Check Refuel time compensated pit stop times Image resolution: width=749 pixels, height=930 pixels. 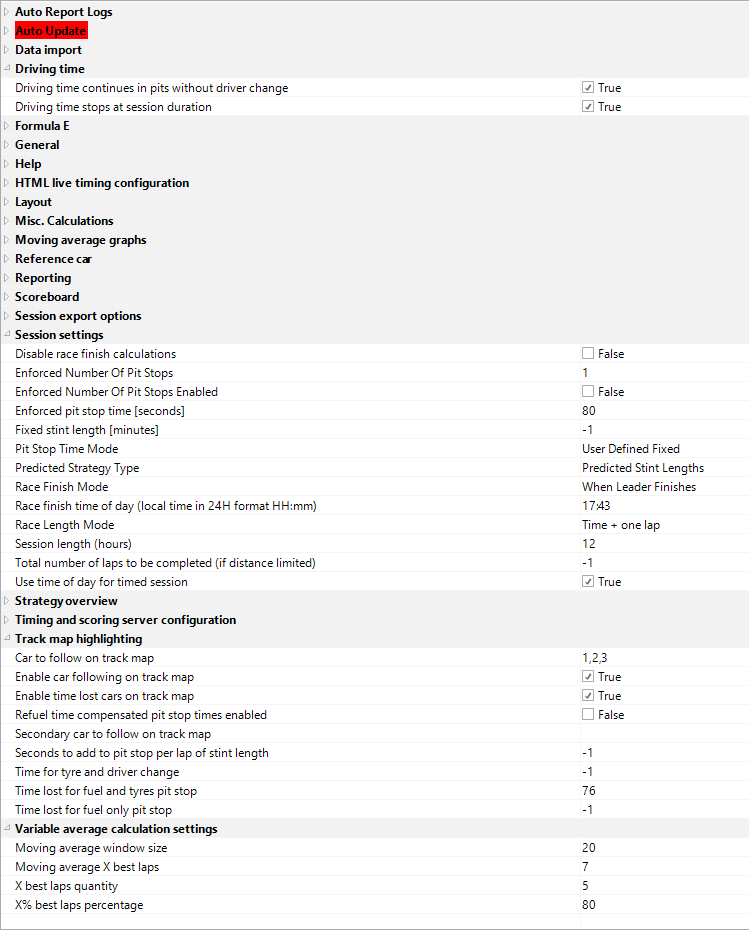588,715
